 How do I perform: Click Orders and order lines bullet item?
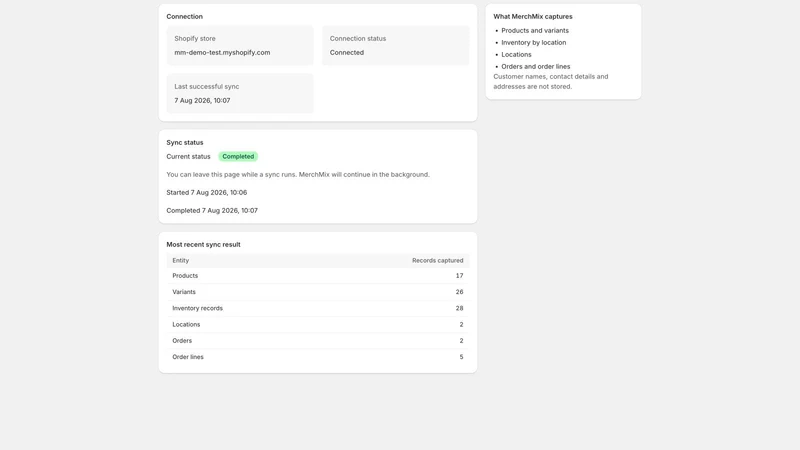tap(535, 66)
